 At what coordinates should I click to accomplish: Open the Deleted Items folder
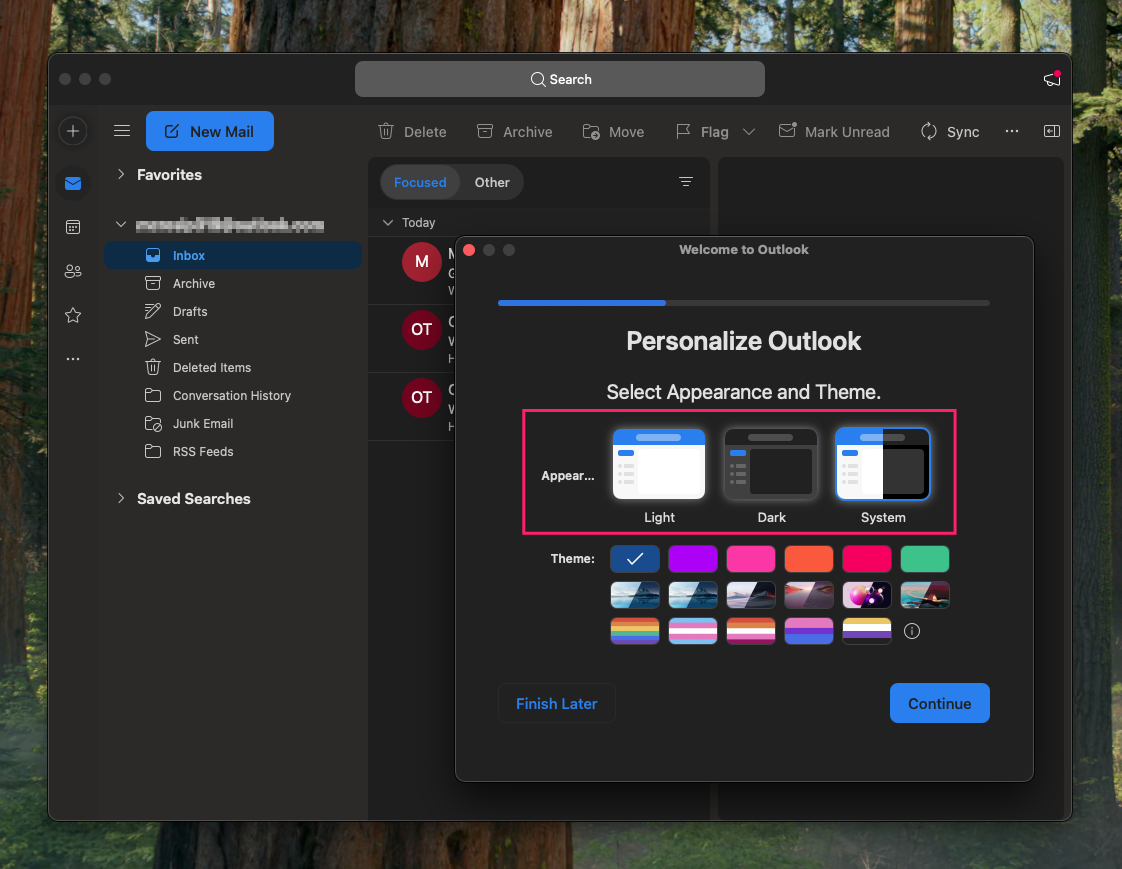(233, 367)
